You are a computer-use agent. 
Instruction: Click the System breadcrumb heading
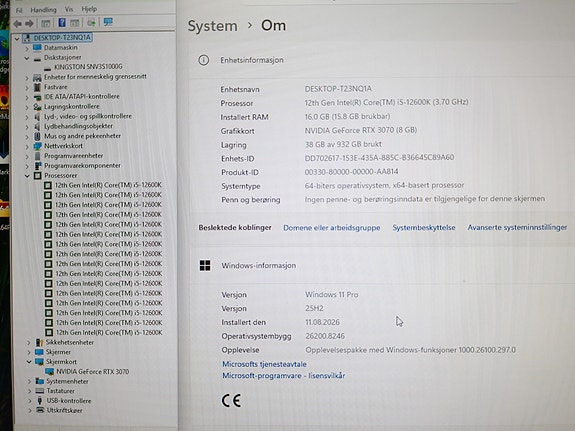click(x=212, y=26)
